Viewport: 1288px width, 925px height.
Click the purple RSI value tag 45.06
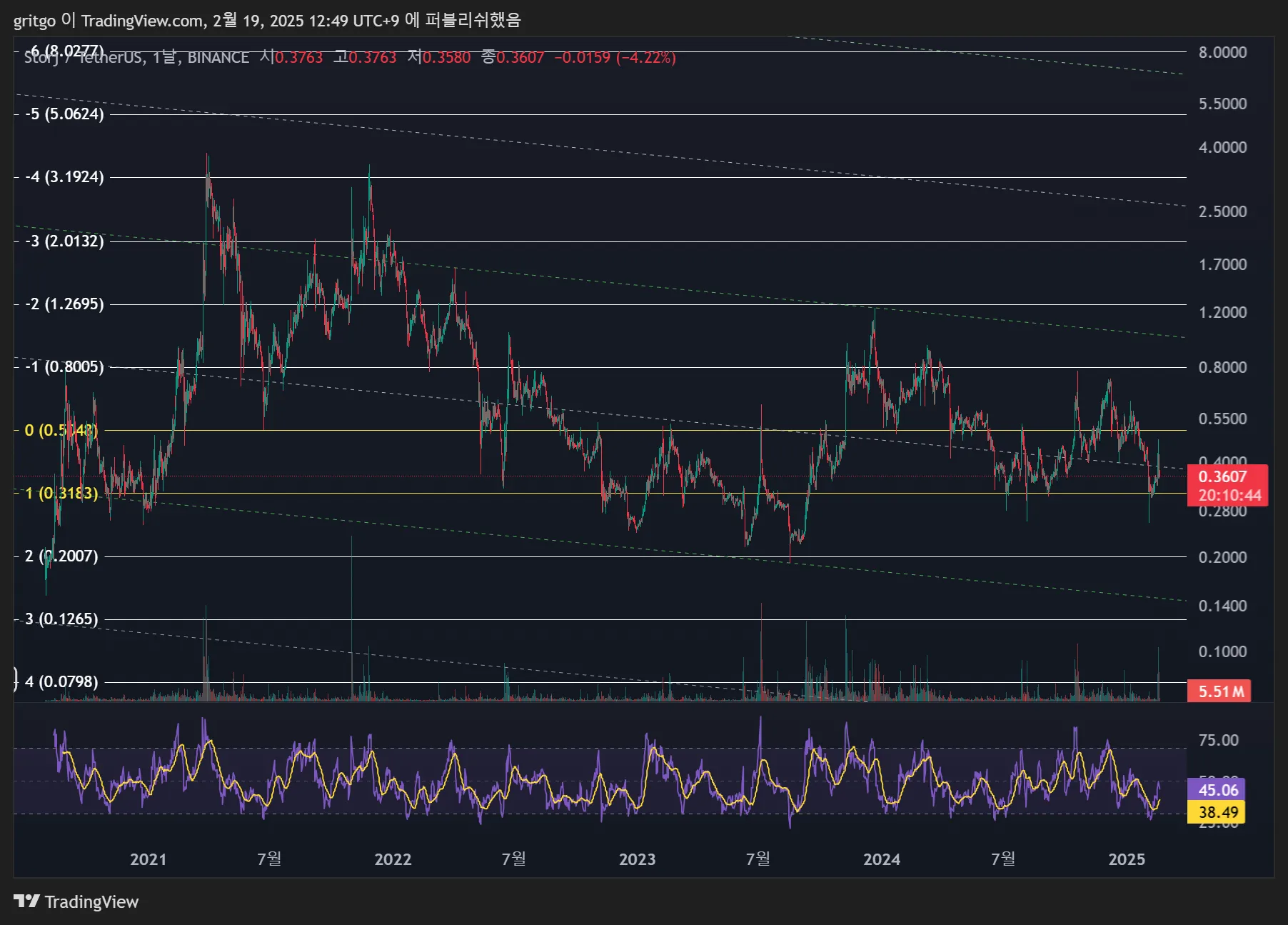point(1217,789)
